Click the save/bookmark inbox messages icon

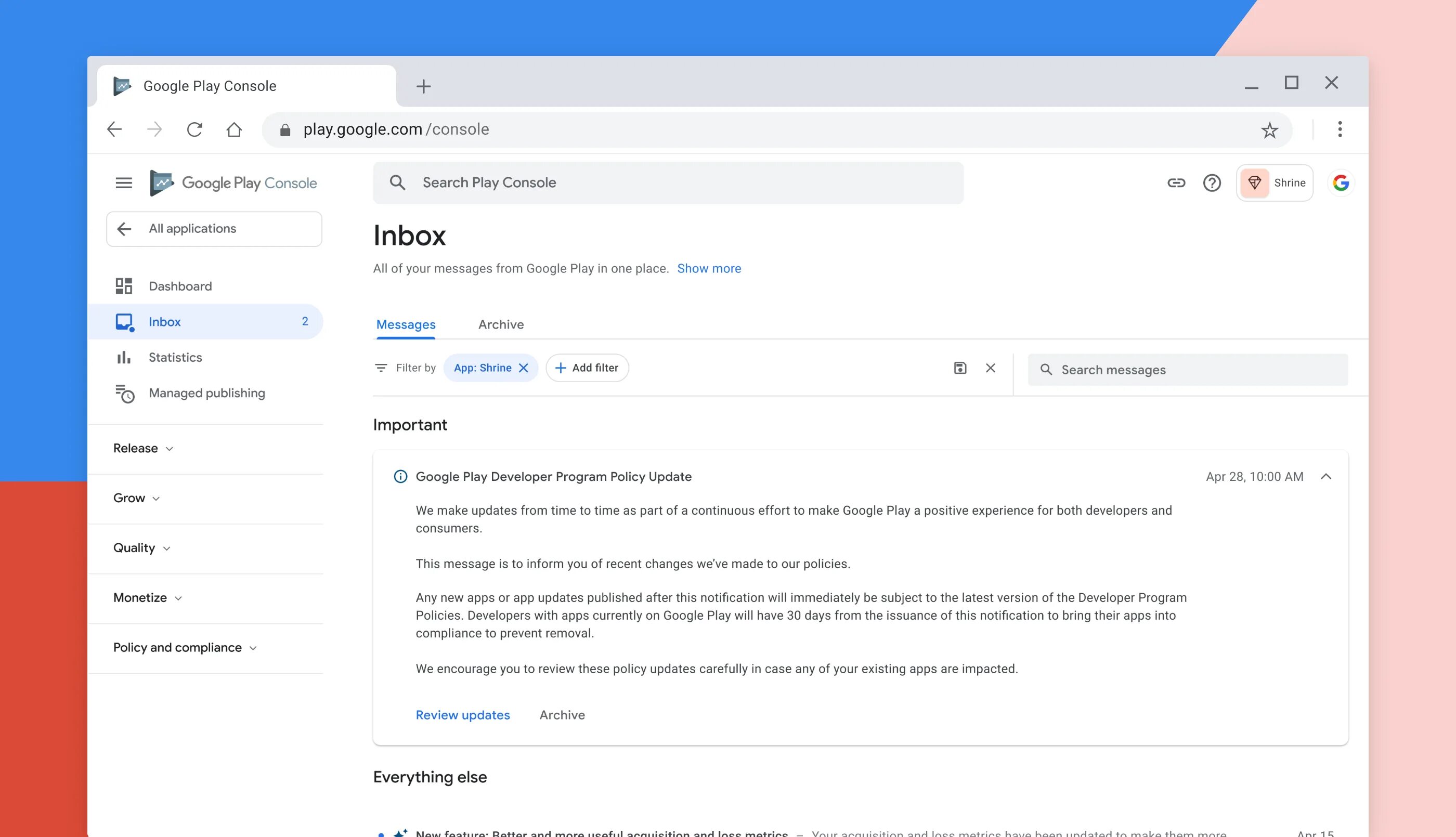[x=960, y=368]
